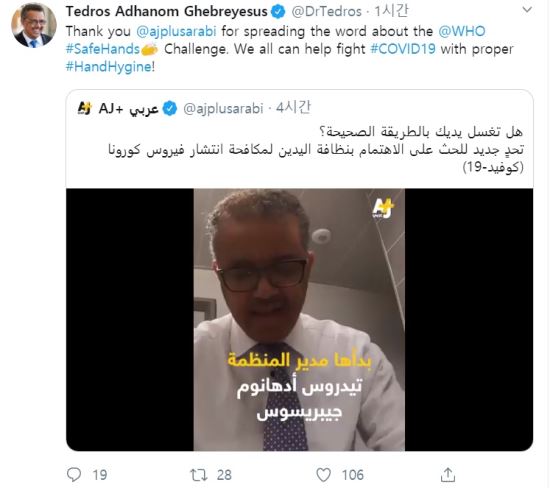Play the embedded AJ+ video
Screen dimensions: 550x488
click(x=299, y=320)
